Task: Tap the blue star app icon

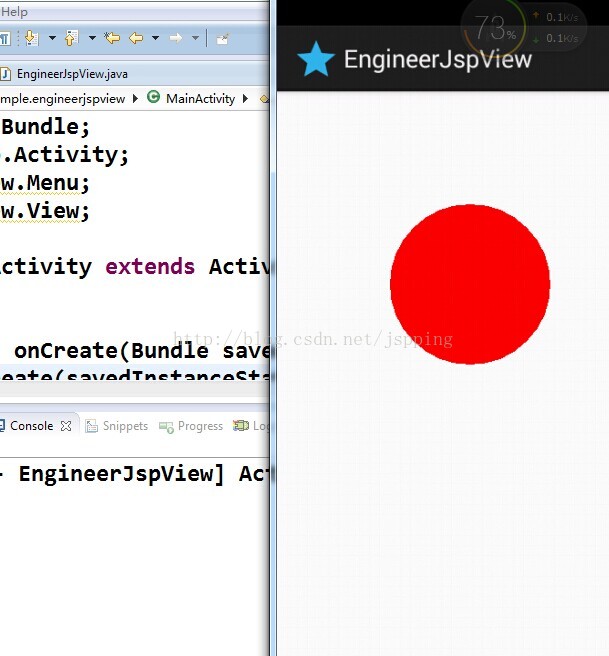Action: tap(316, 59)
